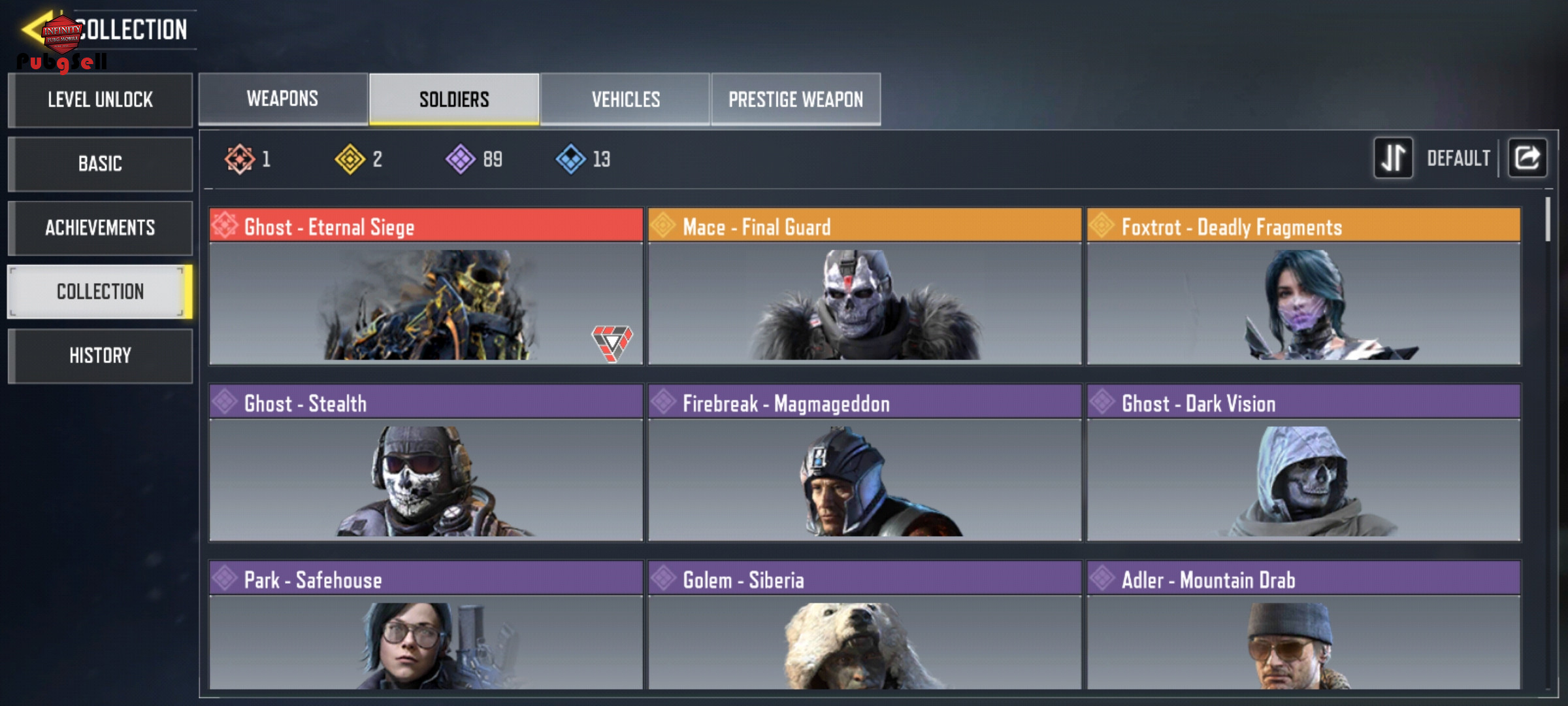Screen dimensions: 1568x706
Task: Select the blue rare rarity filter icon
Action: pyautogui.click(x=570, y=159)
